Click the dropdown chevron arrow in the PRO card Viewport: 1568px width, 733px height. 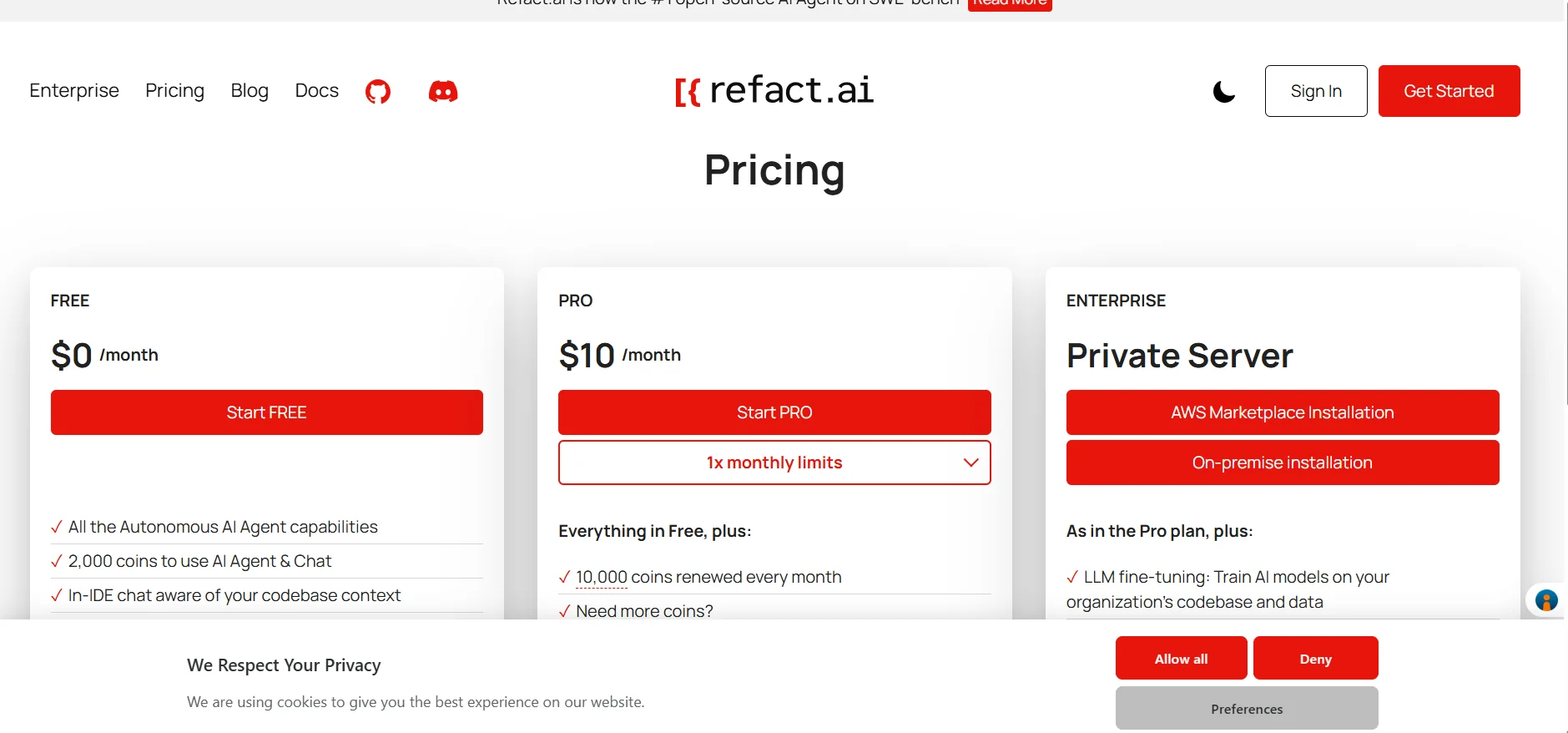[971, 463]
